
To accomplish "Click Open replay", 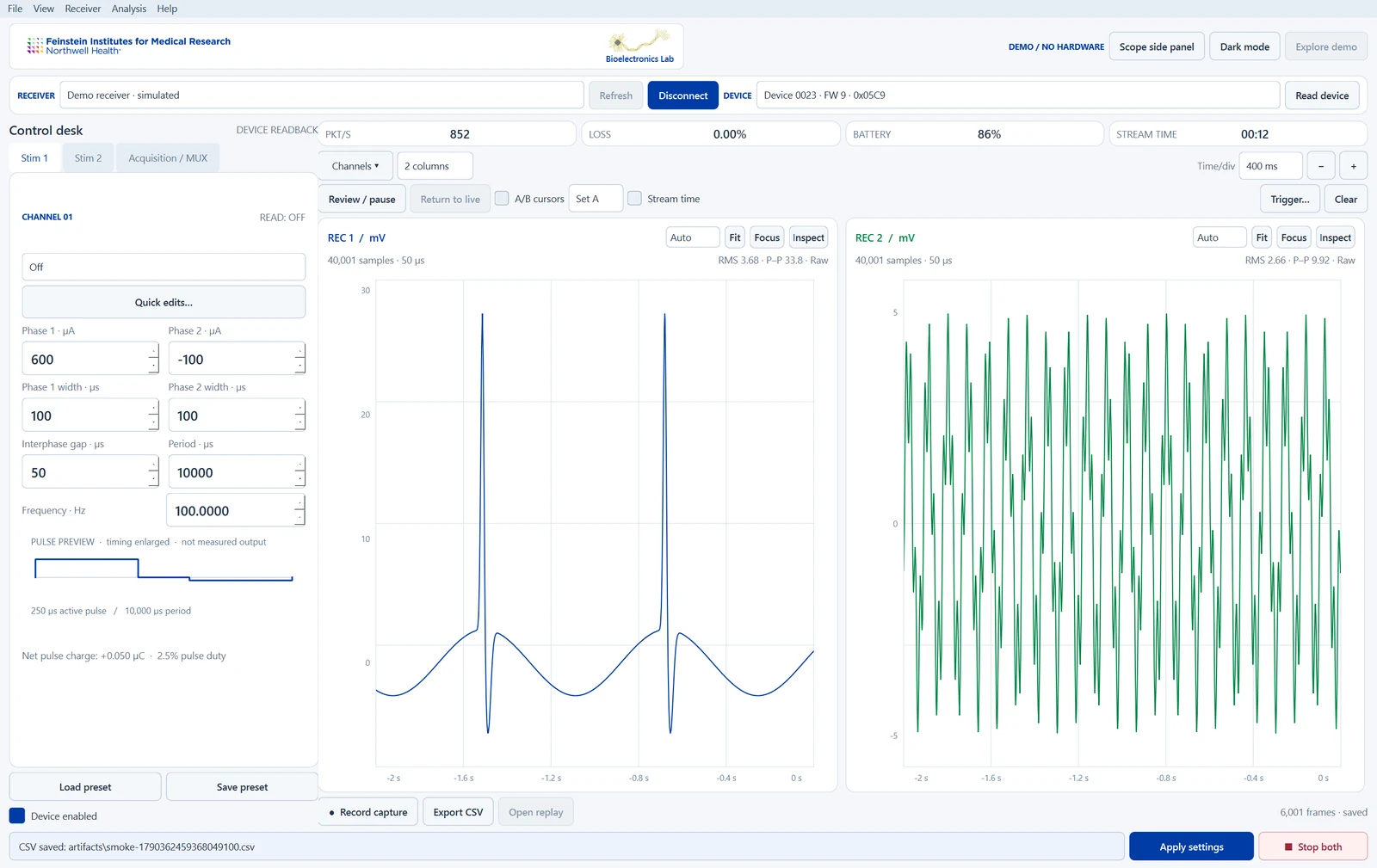I will pos(535,812).
